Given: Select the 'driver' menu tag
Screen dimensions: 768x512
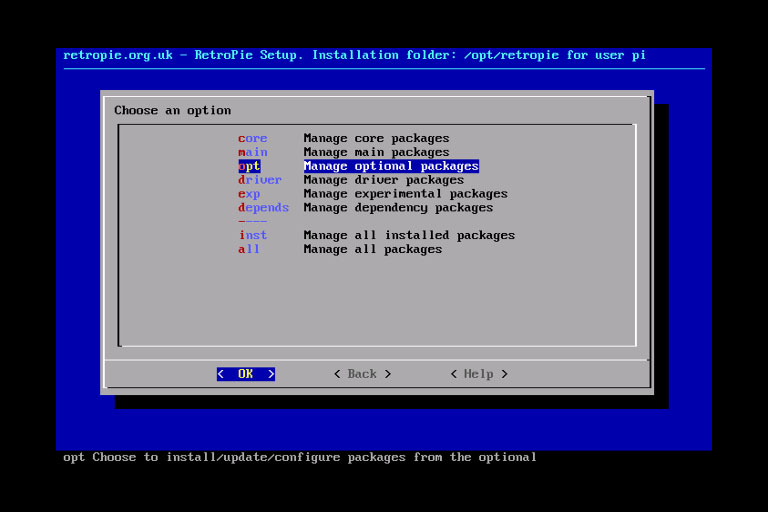Looking at the screenshot, I should tap(260, 180).
